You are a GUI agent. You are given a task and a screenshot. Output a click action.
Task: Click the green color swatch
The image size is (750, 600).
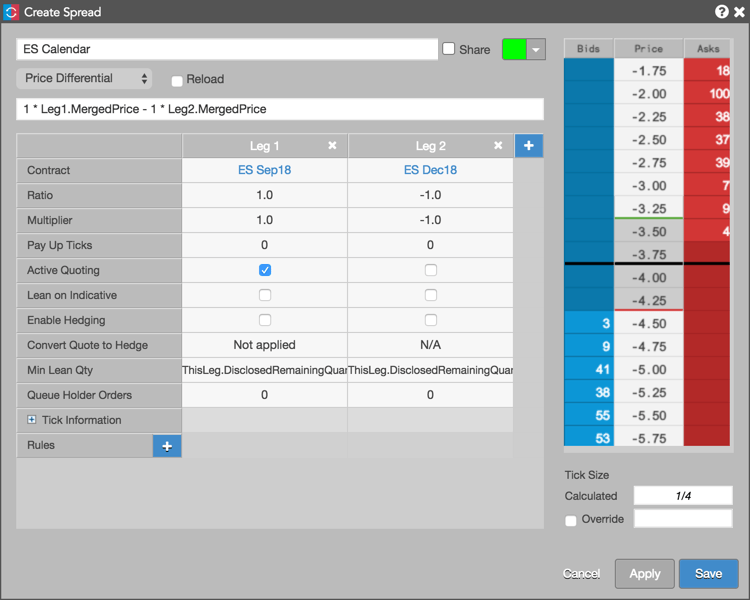pos(514,49)
